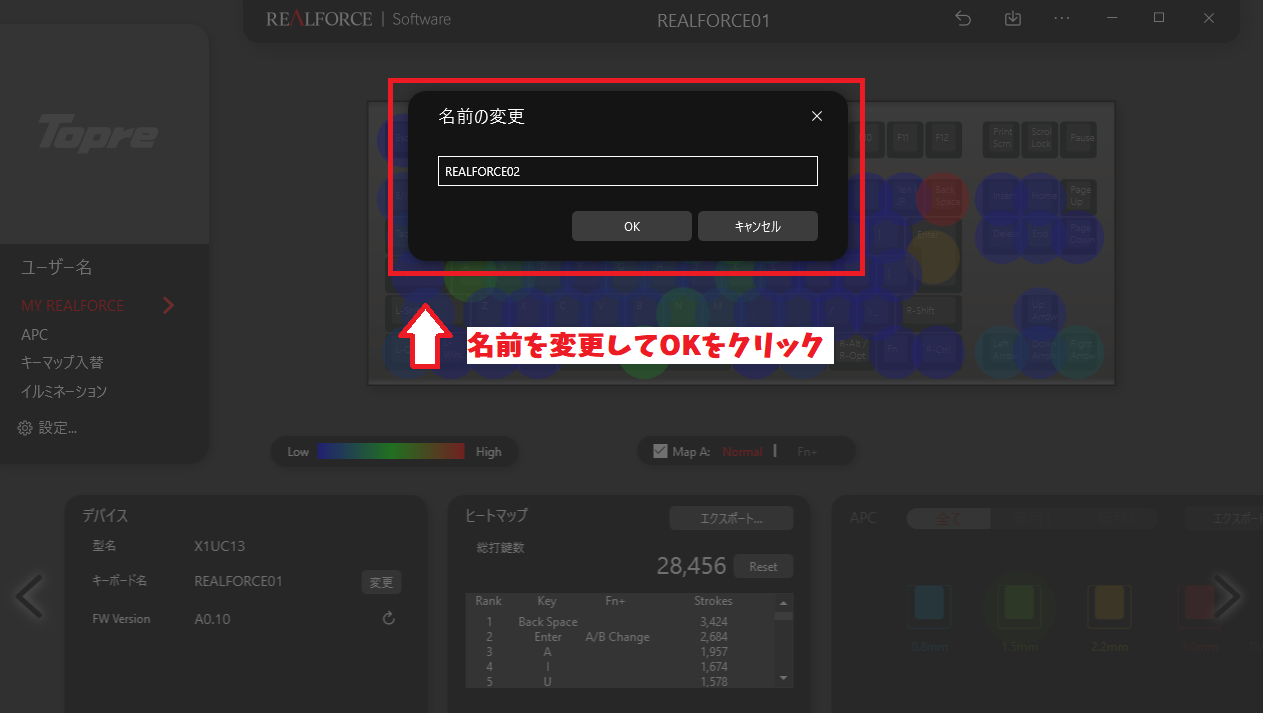Click OK in the rename dialog
This screenshot has height=713, width=1263.
[x=631, y=226]
